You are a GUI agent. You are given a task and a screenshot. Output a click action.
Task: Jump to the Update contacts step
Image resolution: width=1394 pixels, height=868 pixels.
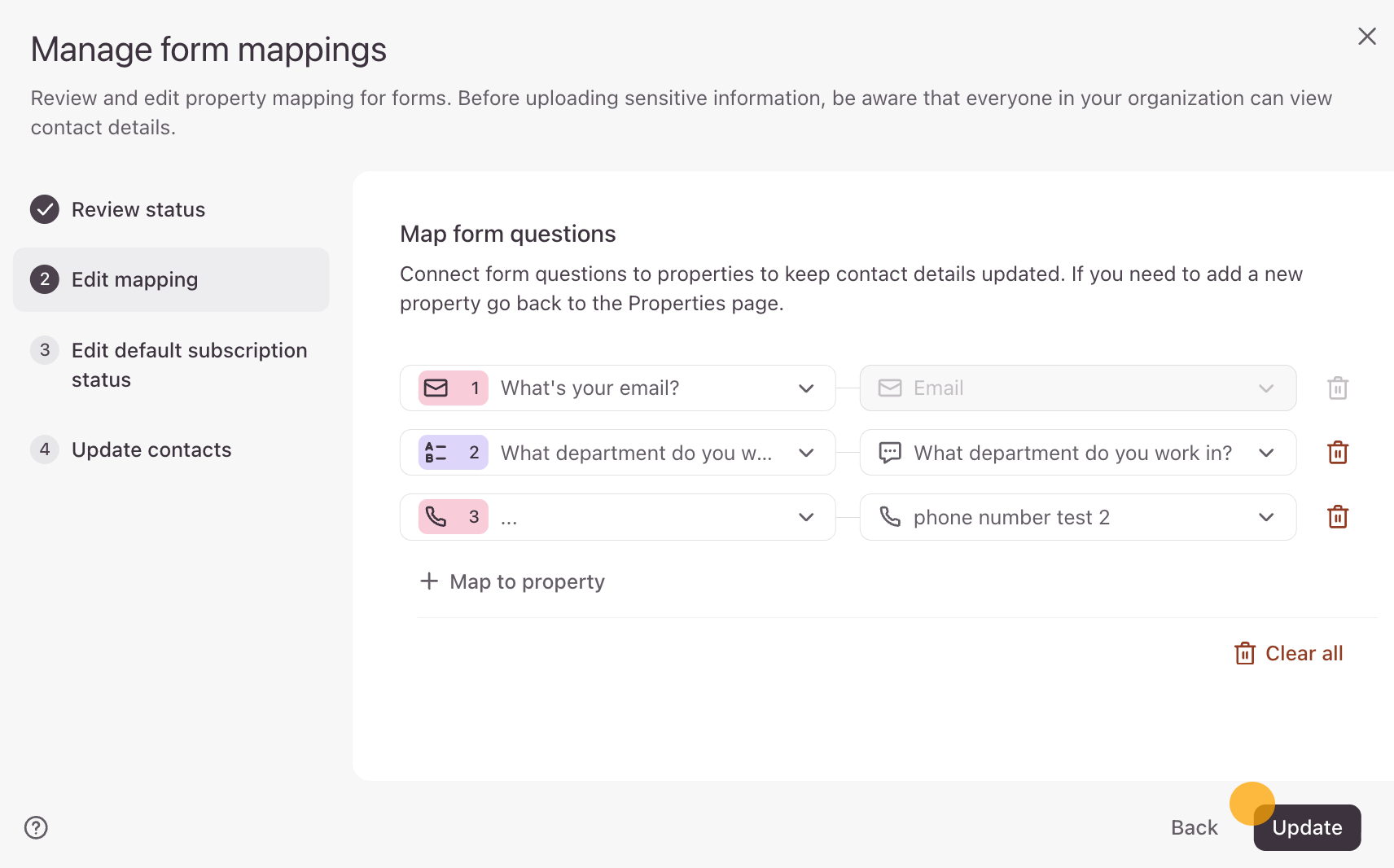pos(151,450)
